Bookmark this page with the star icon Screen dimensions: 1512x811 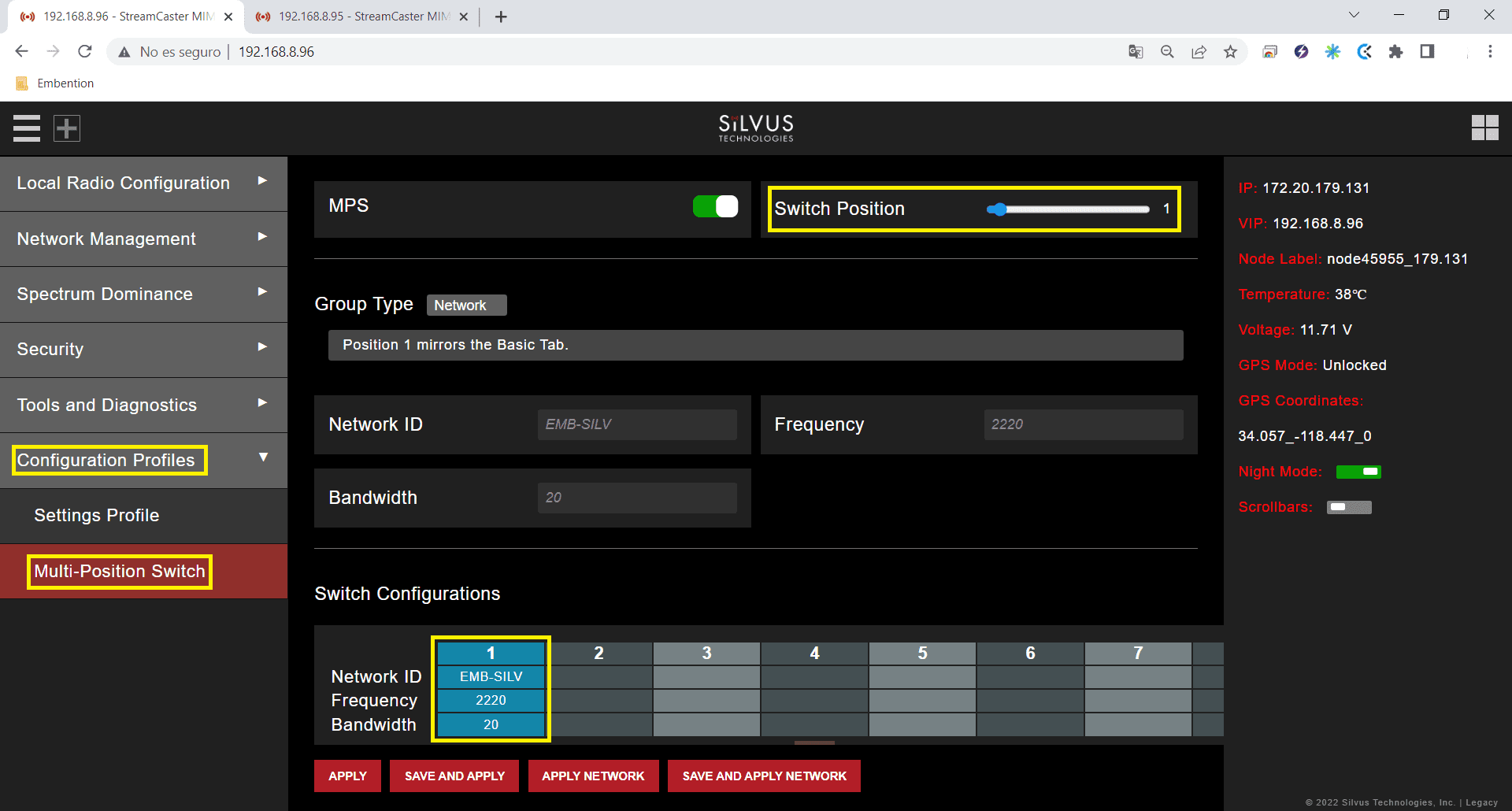pyautogui.click(x=1230, y=52)
